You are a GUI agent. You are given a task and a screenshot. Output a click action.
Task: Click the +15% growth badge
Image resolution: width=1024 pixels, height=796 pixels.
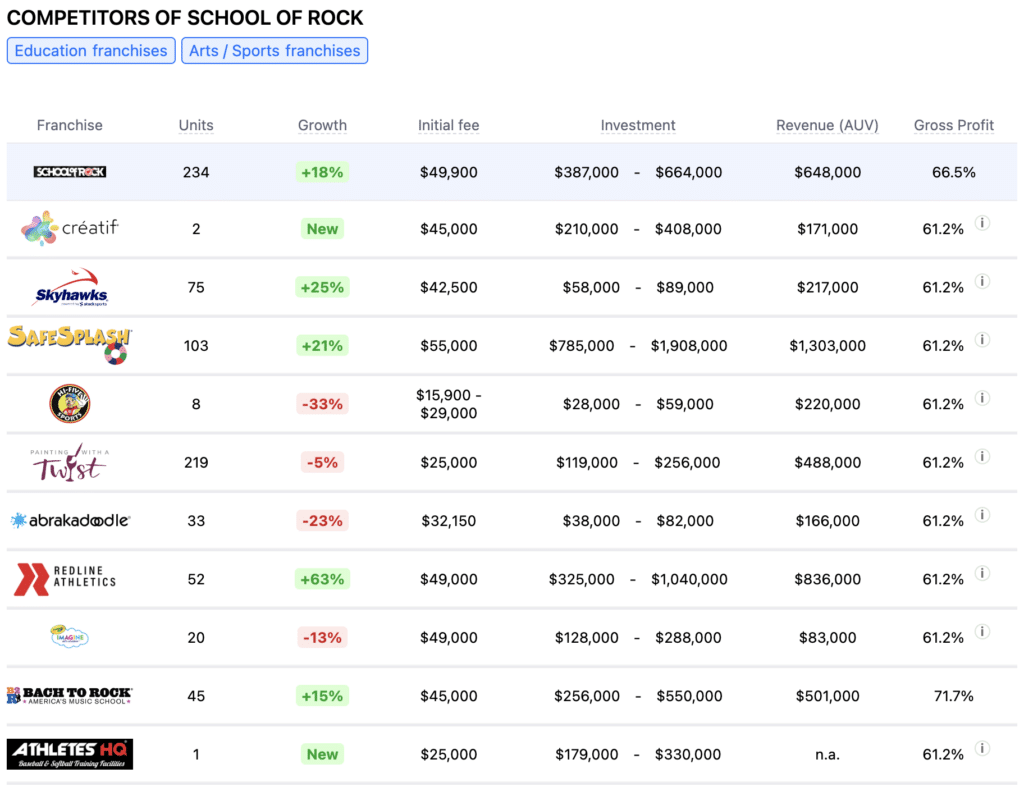(x=323, y=696)
